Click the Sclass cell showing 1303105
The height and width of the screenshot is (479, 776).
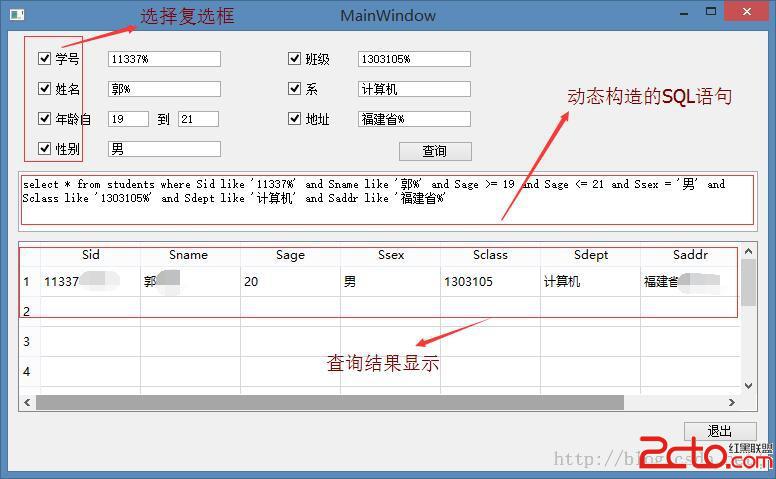(490, 282)
